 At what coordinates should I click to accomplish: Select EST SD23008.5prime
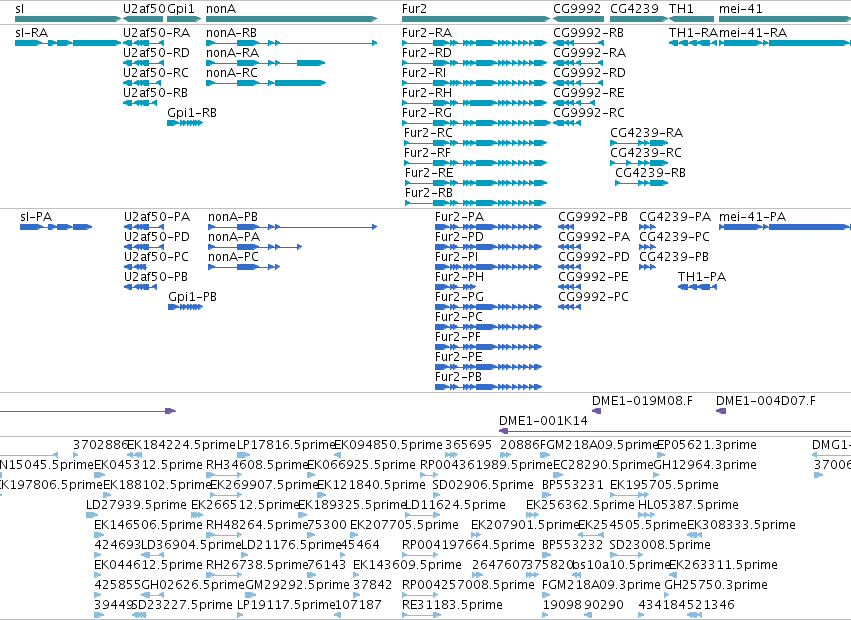coord(660,545)
